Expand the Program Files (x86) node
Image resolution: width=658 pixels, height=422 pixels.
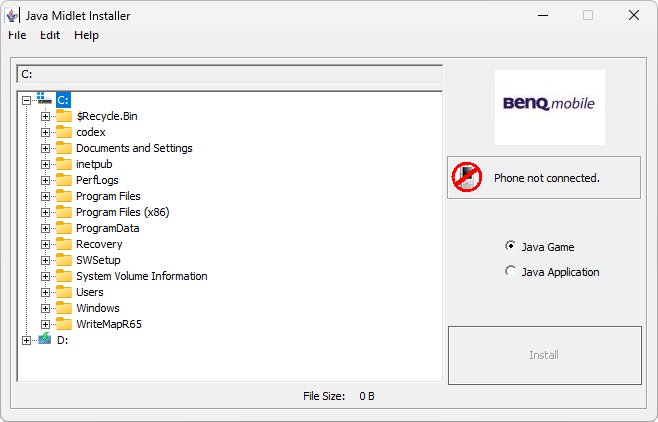(45, 212)
